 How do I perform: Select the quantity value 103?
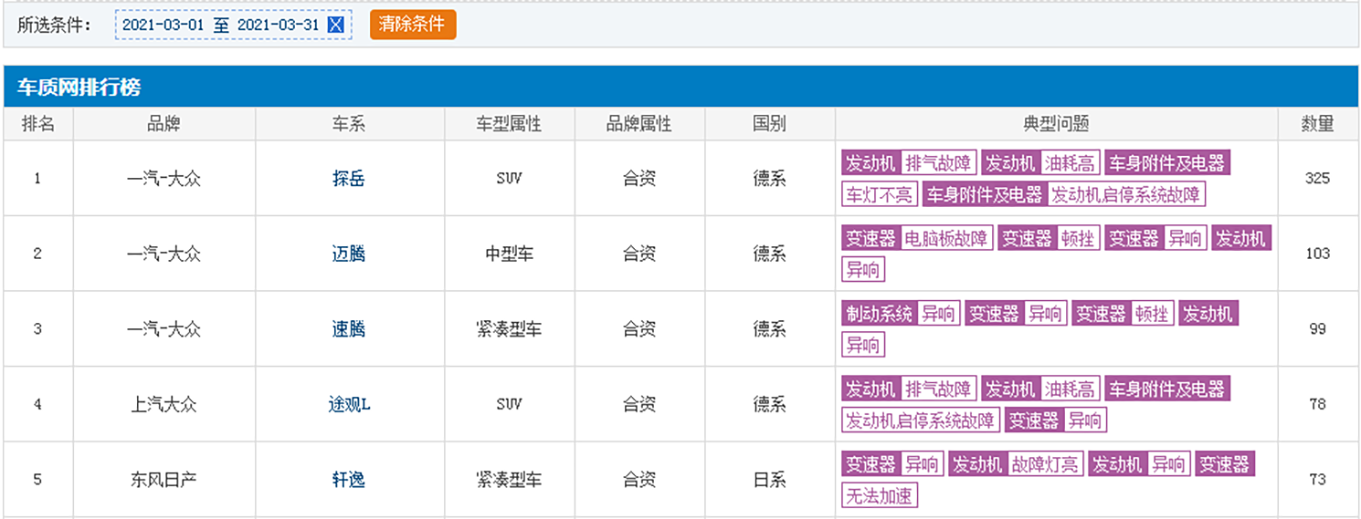[x=1317, y=253]
